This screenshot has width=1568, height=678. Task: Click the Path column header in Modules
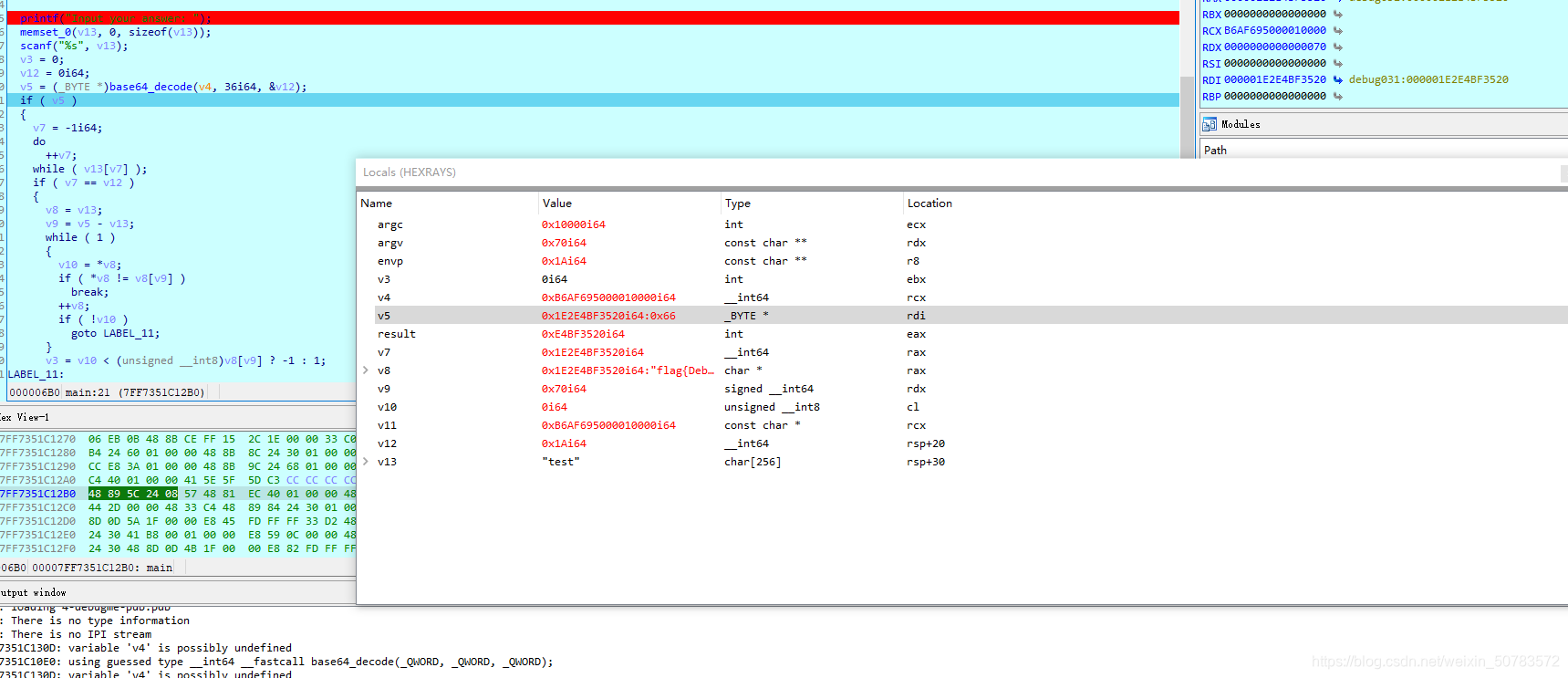pyautogui.click(x=1215, y=150)
